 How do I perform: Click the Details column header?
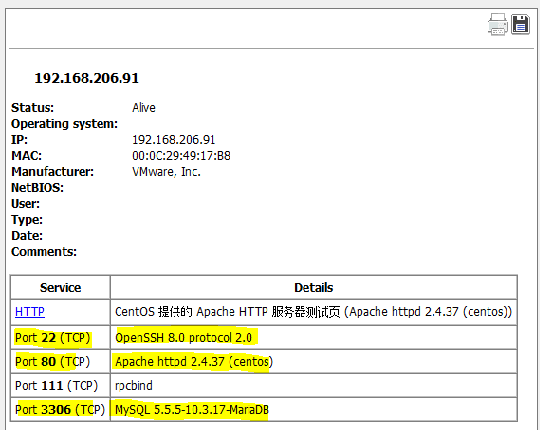click(314, 287)
